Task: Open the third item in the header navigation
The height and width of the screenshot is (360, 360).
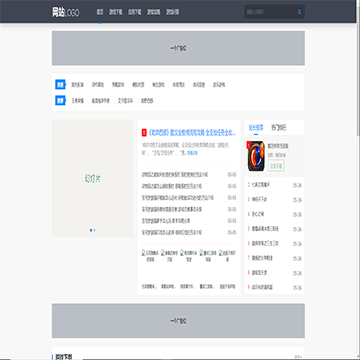Action: pos(135,12)
